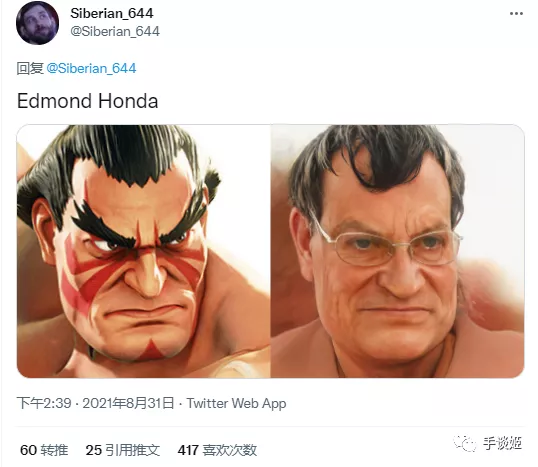
Task: Click the 2021年8月31日 date text
Action: coord(128,403)
